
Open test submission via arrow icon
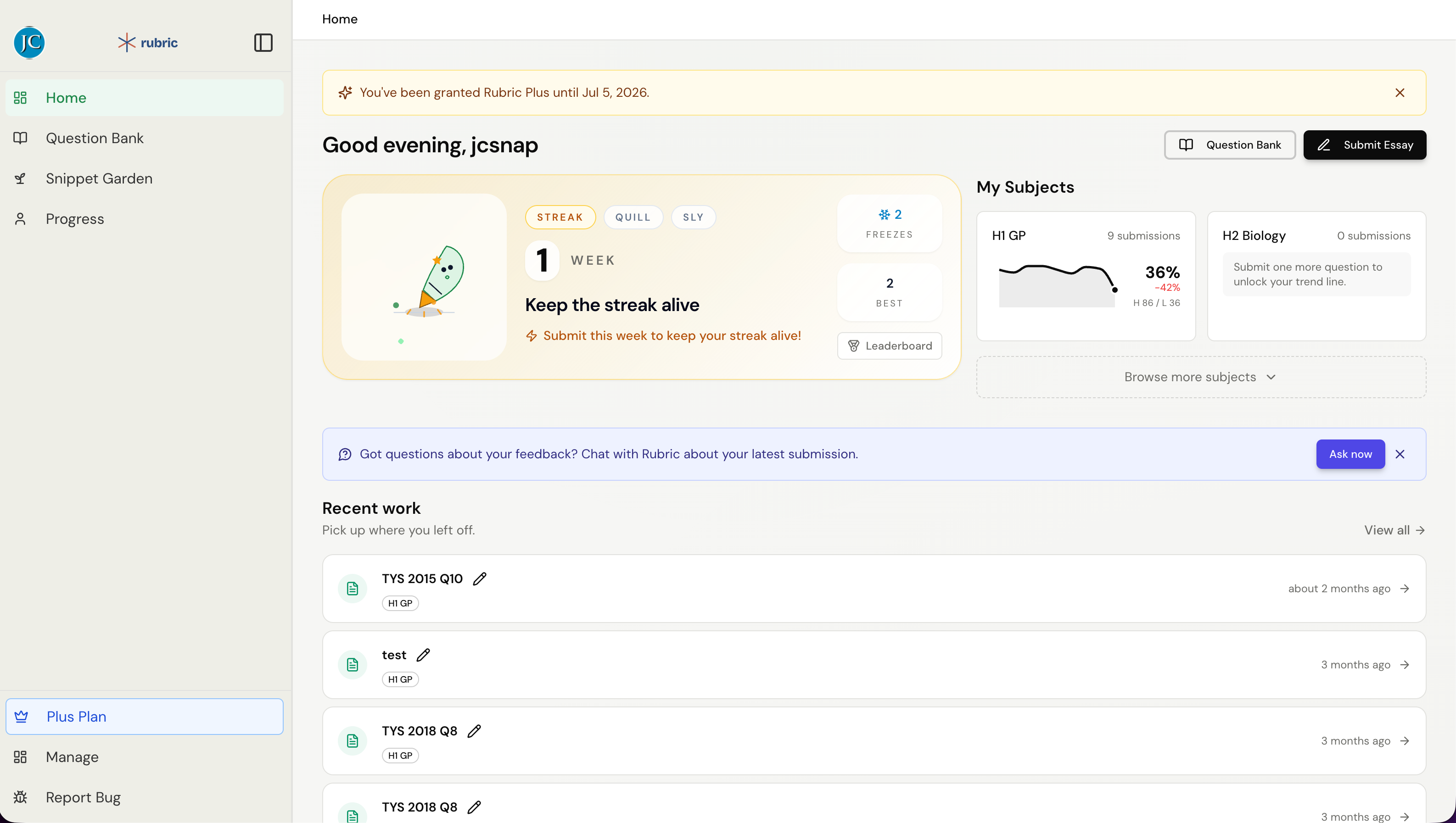click(1405, 665)
